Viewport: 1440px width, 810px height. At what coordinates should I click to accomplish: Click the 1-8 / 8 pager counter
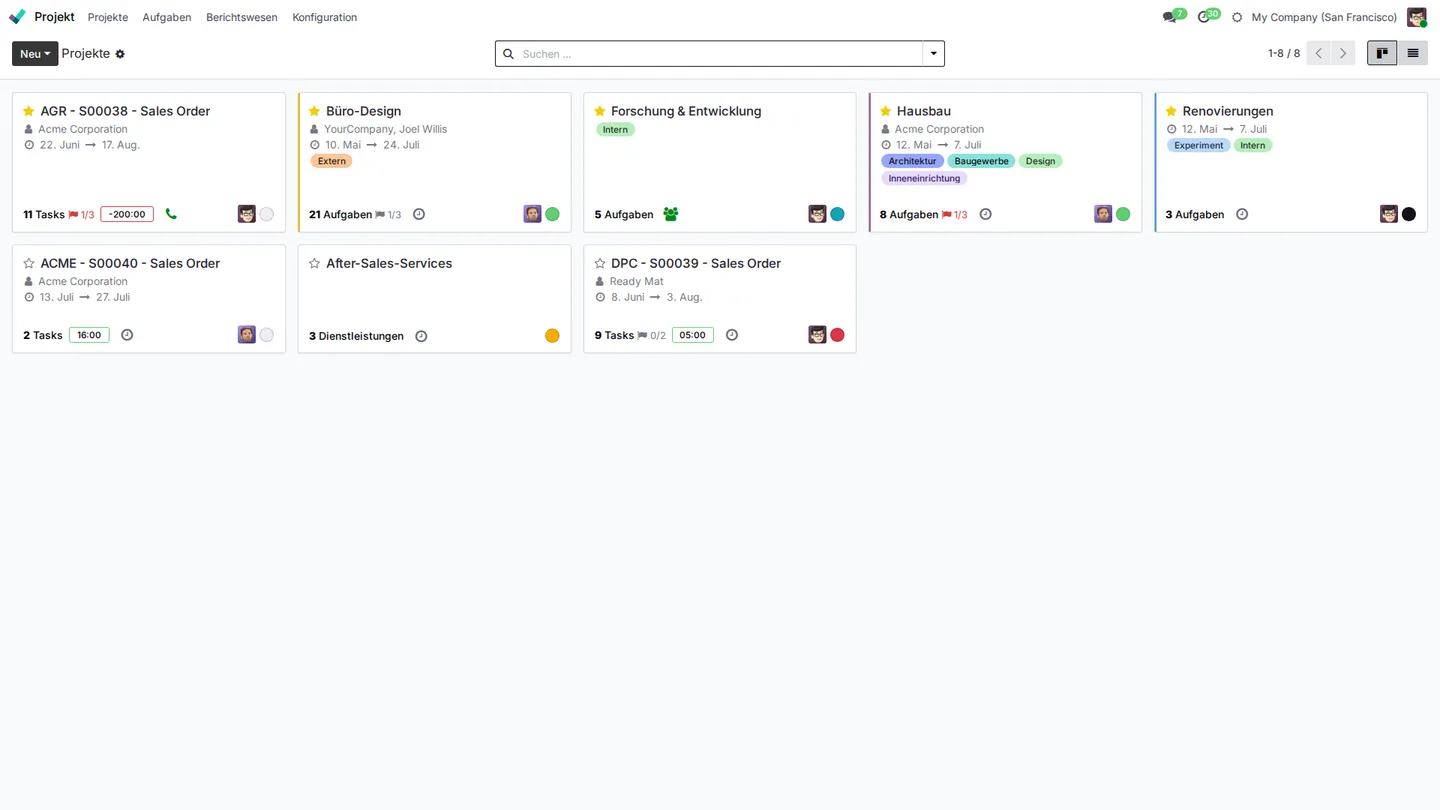[1284, 54]
